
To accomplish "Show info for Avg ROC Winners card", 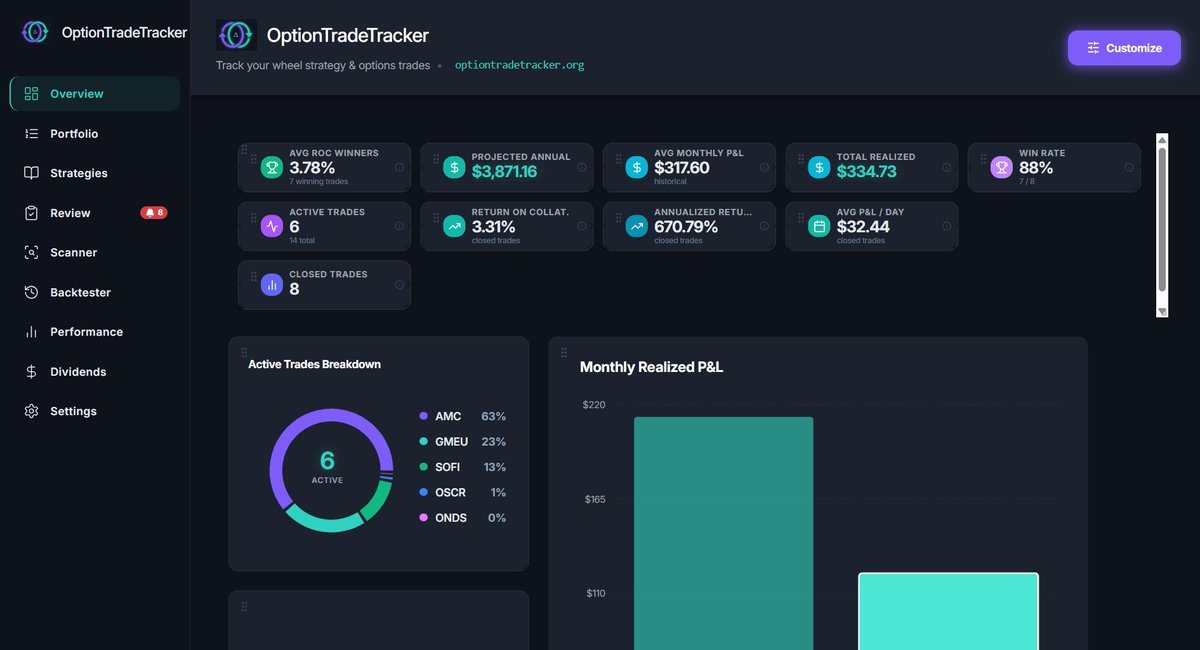I will 399,168.
